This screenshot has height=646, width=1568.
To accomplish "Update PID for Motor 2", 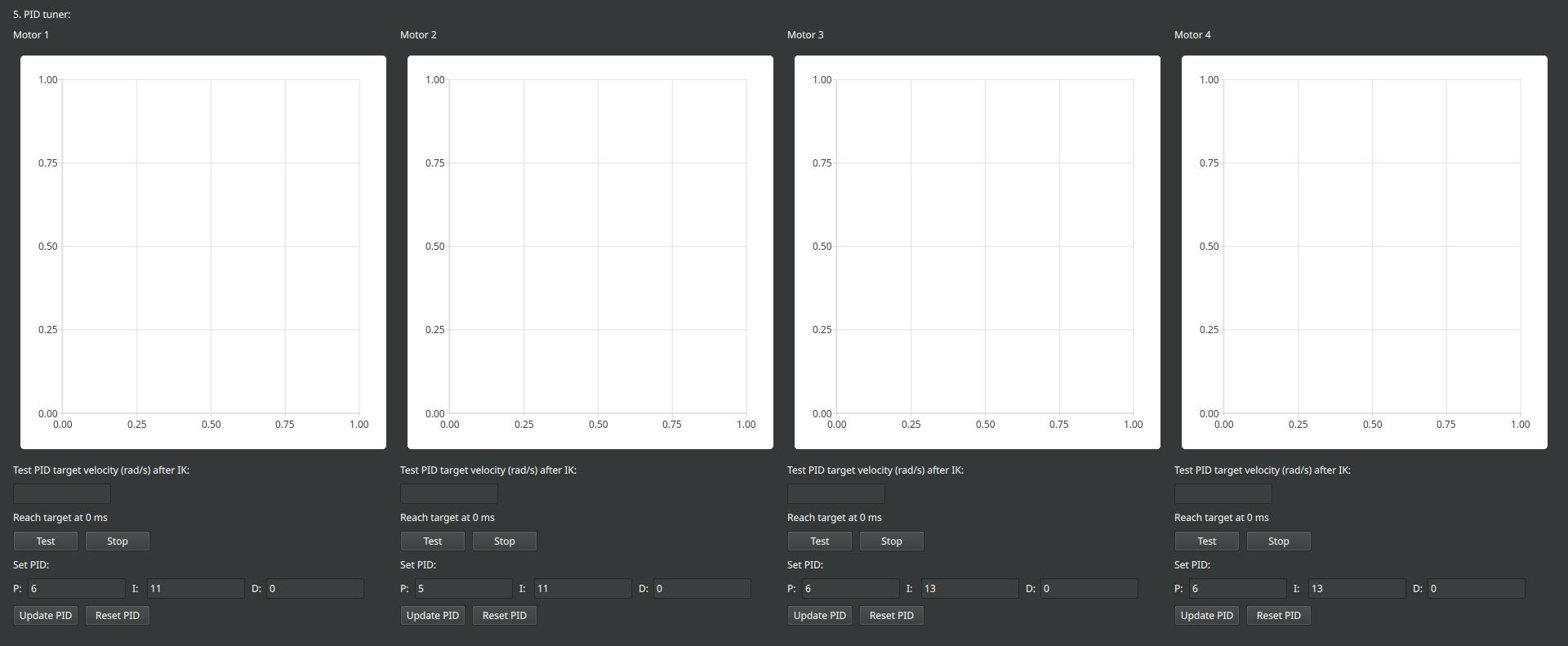I will click(x=433, y=616).
